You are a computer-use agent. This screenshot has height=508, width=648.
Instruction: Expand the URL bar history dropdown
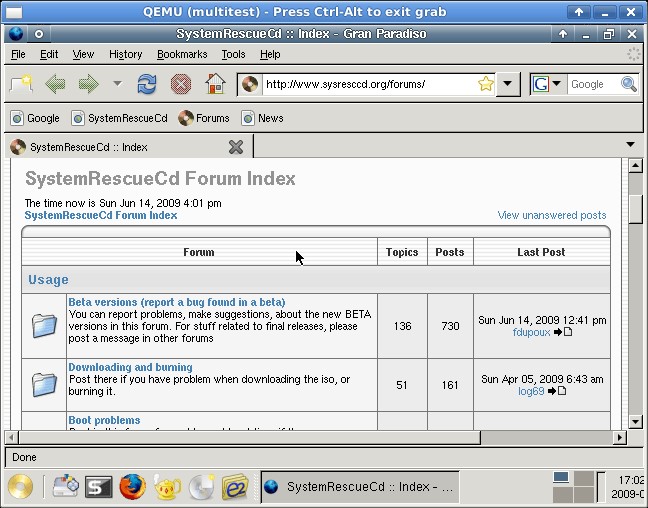508,84
